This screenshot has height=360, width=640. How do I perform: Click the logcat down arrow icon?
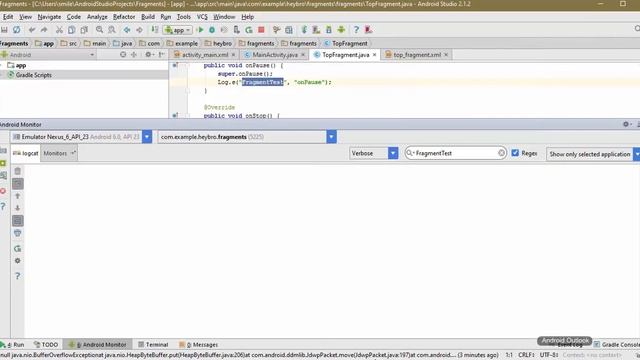tap(18, 208)
